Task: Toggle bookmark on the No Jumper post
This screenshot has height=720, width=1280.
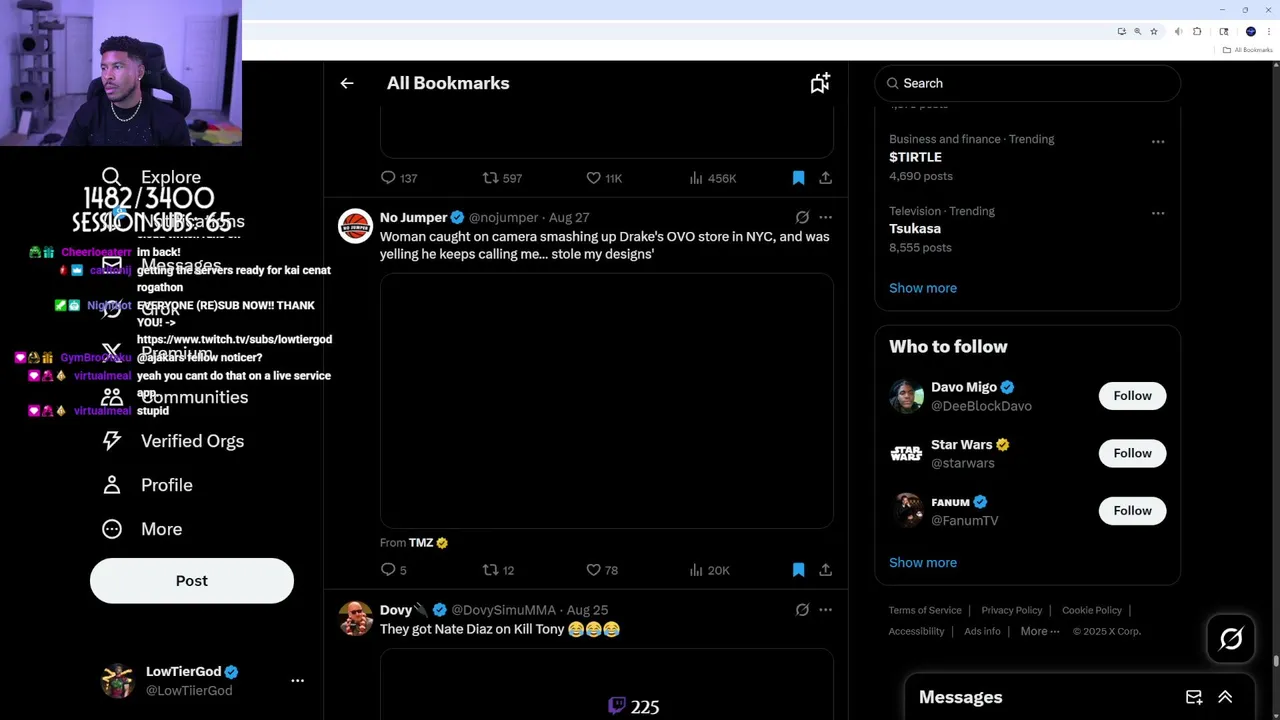Action: [798, 570]
